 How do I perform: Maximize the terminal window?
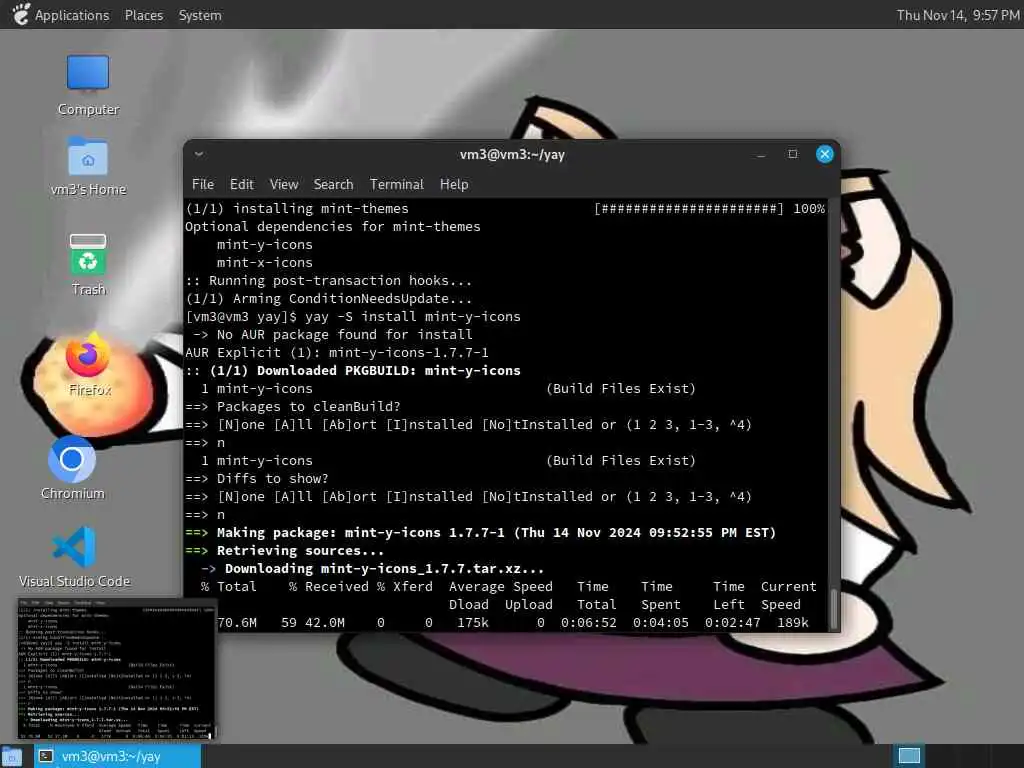coord(793,154)
